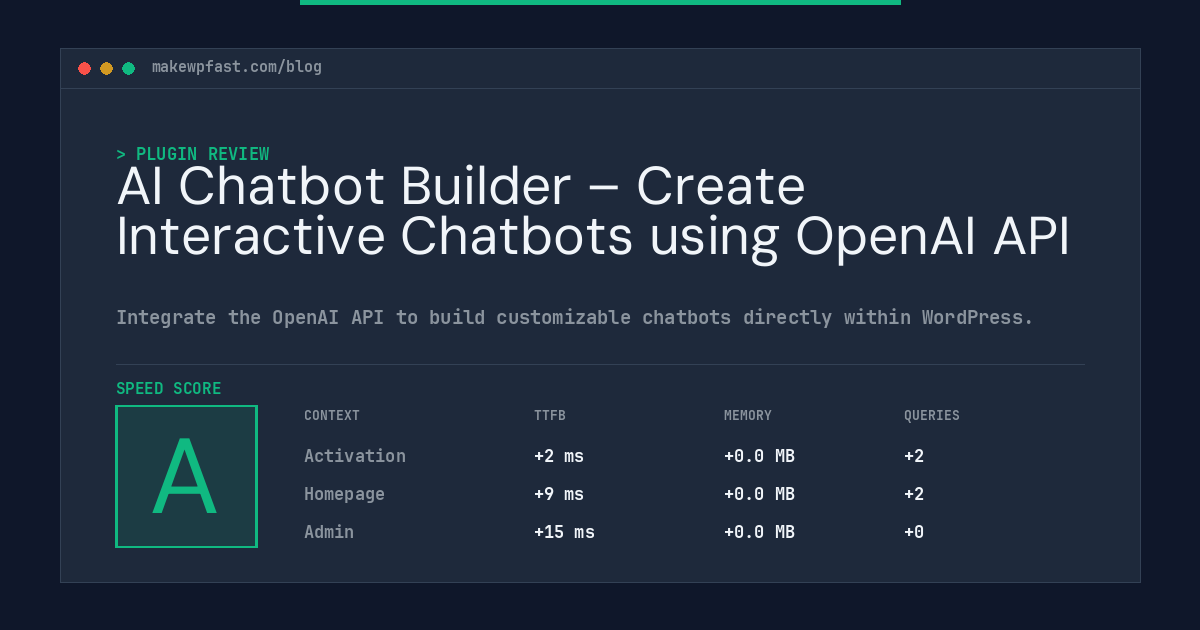Click the 'AI Chatbot Builder' headline
The image size is (1200, 630).
pos(593,211)
